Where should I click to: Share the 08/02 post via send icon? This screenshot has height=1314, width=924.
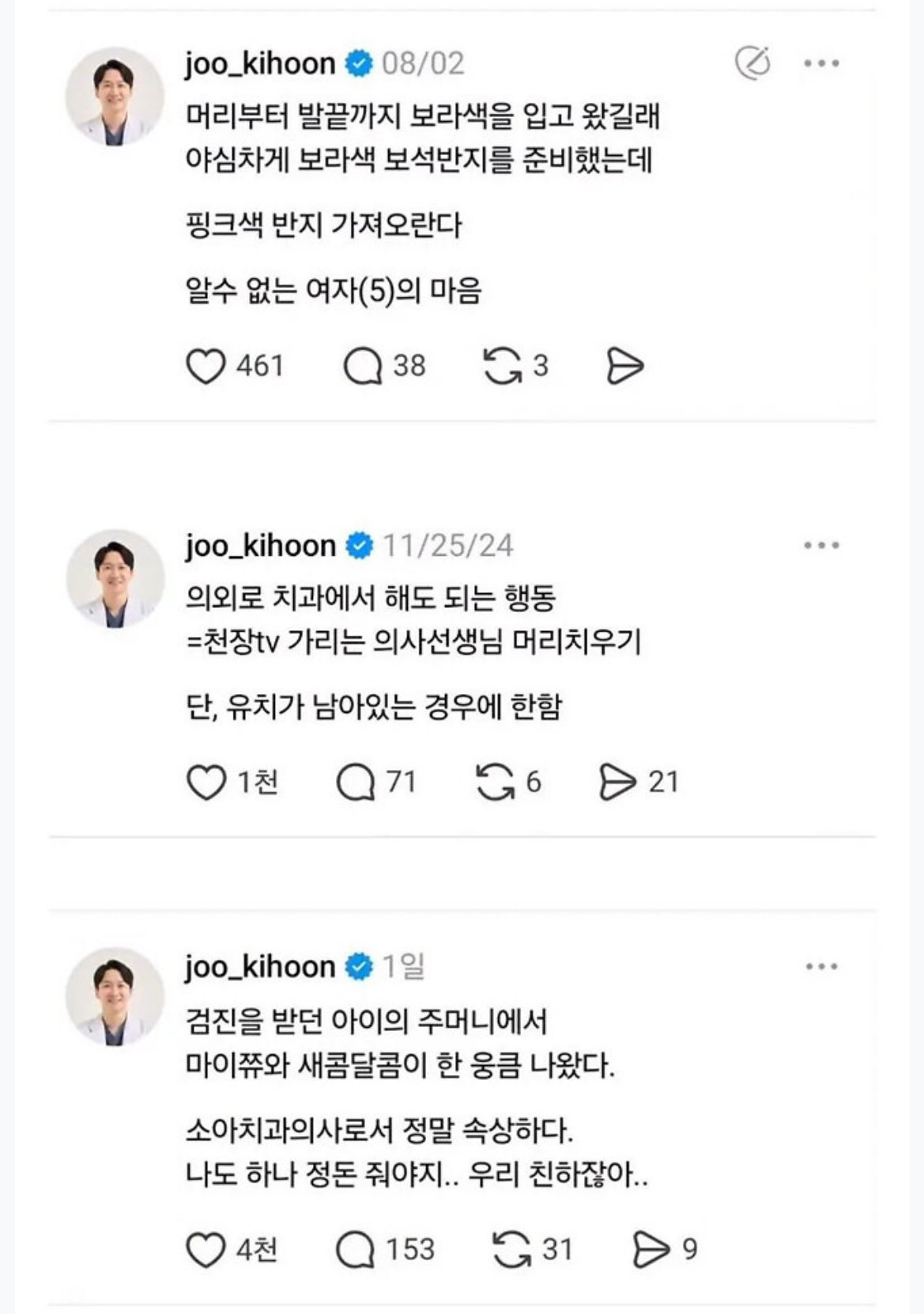(x=625, y=367)
